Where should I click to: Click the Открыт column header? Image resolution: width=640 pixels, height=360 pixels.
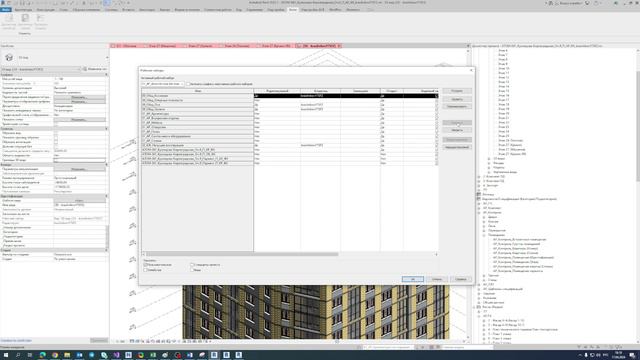(x=392, y=91)
